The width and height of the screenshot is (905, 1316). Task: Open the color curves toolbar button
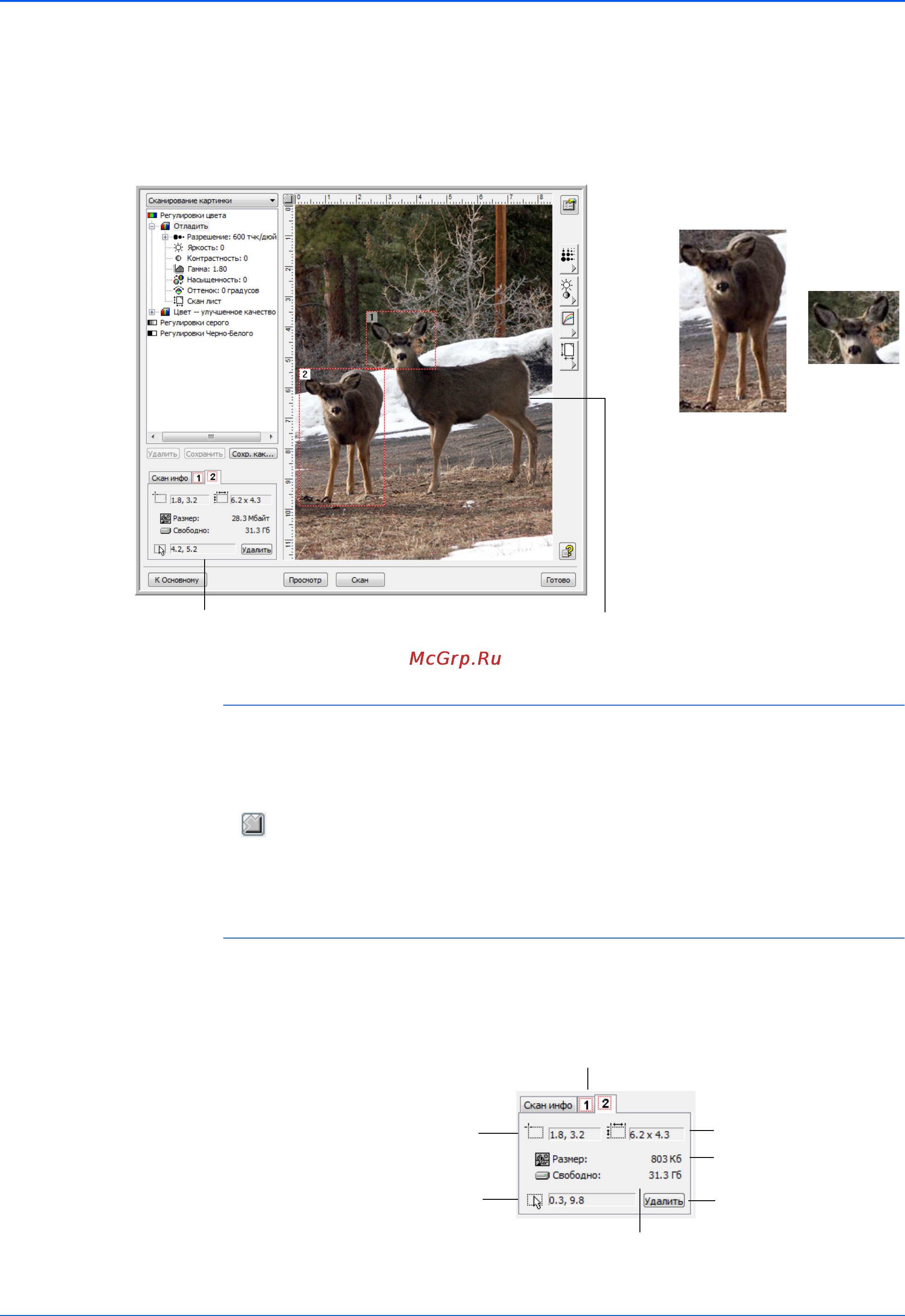coord(568,324)
